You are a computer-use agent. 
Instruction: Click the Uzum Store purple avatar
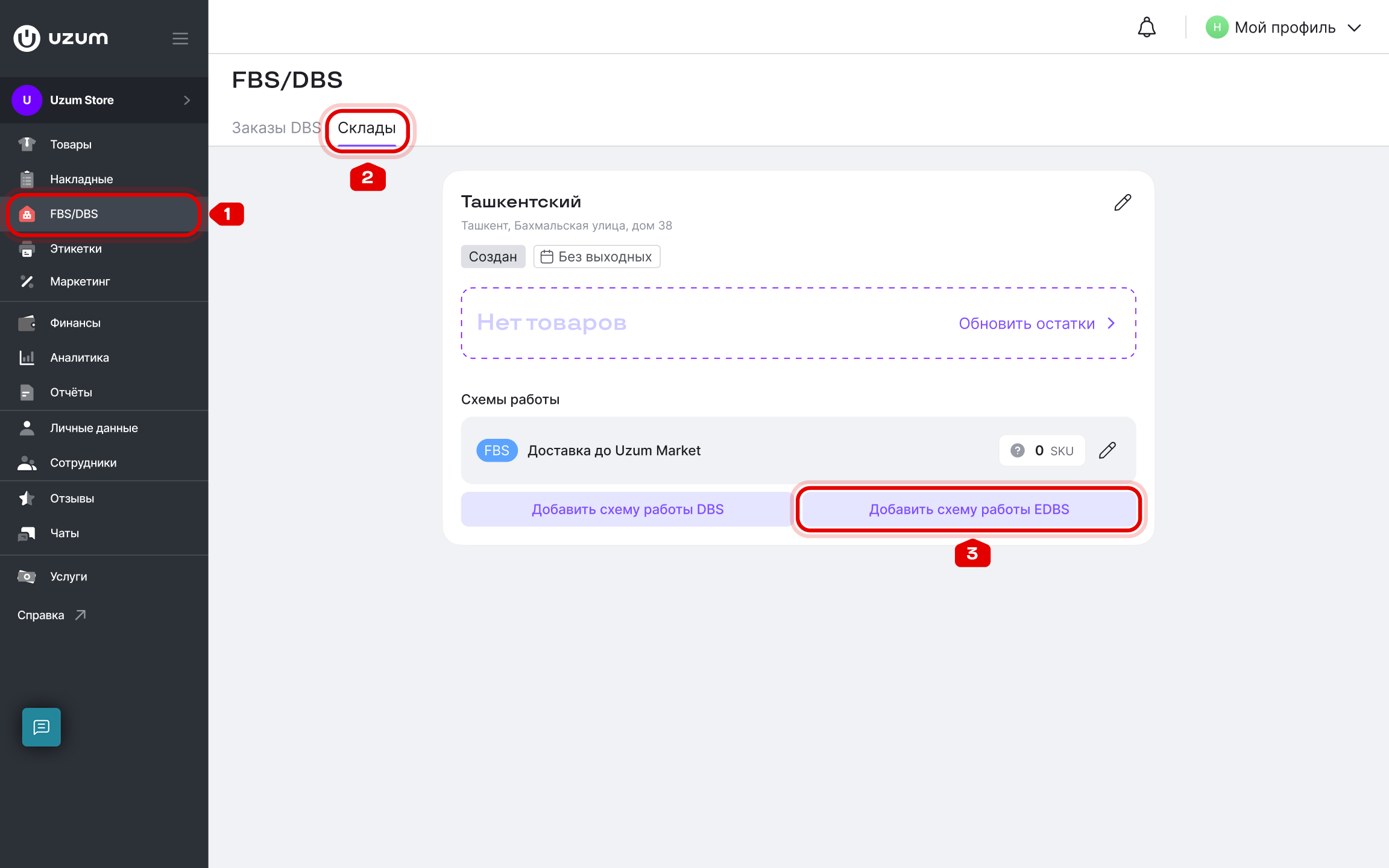click(x=27, y=100)
